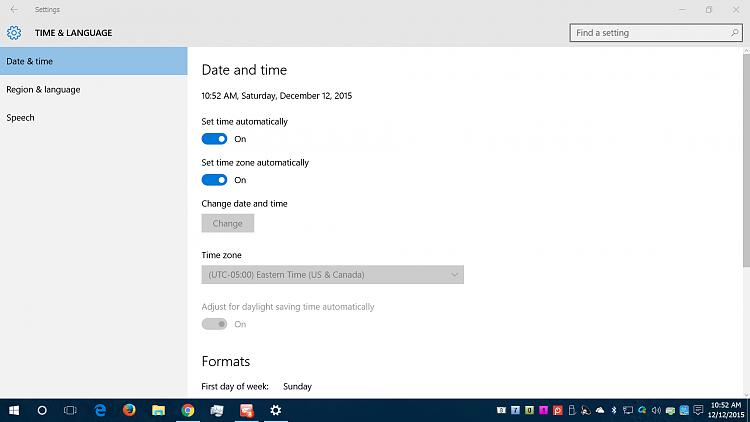
Task: Open the Speech settings page
Action: 94,118
